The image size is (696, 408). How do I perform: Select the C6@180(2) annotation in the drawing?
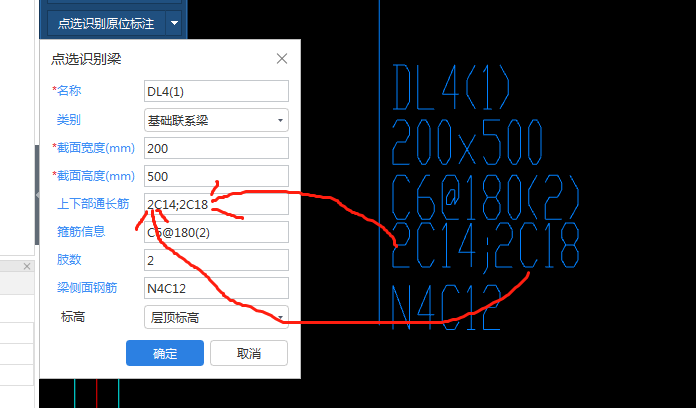coord(485,198)
